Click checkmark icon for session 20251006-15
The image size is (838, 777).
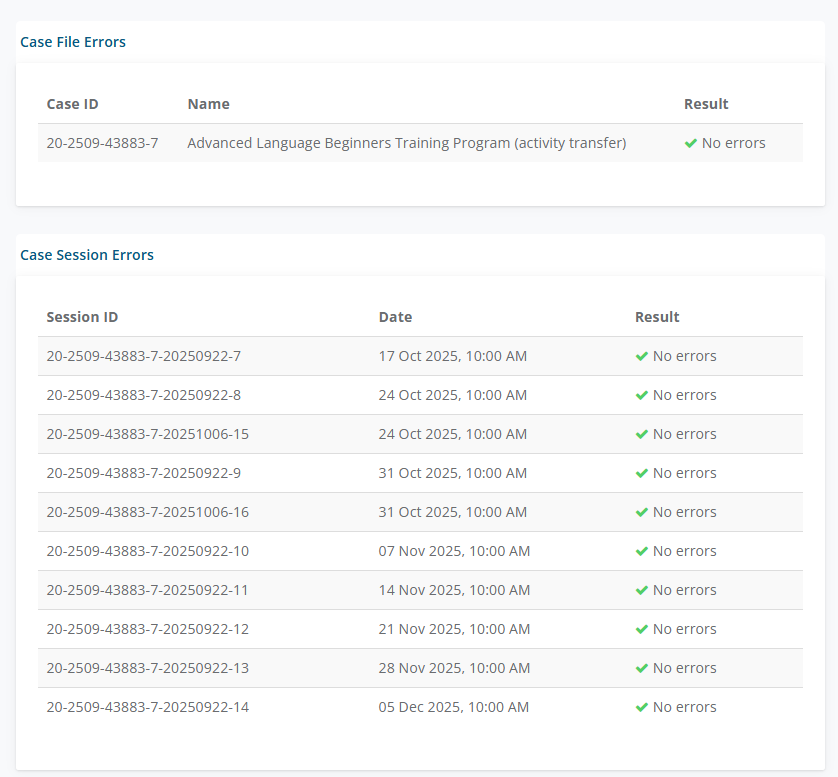coord(642,434)
